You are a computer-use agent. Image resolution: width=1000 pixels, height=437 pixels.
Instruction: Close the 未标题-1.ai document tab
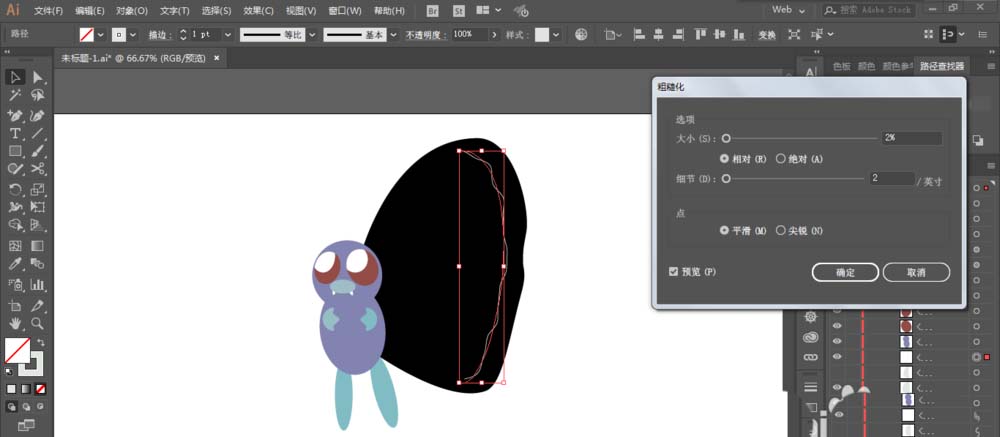pos(216,58)
